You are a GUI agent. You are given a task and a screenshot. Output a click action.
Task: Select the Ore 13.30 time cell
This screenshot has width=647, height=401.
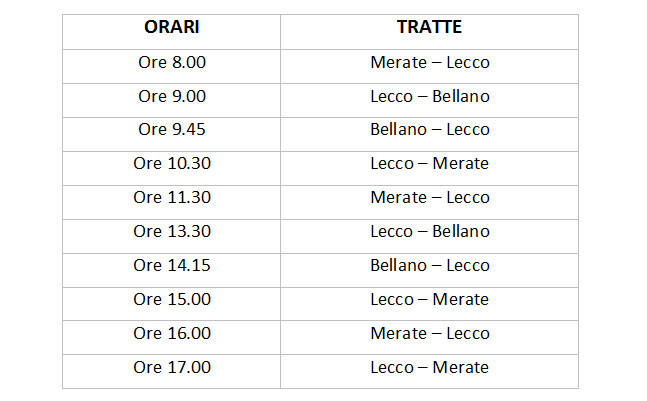171,231
